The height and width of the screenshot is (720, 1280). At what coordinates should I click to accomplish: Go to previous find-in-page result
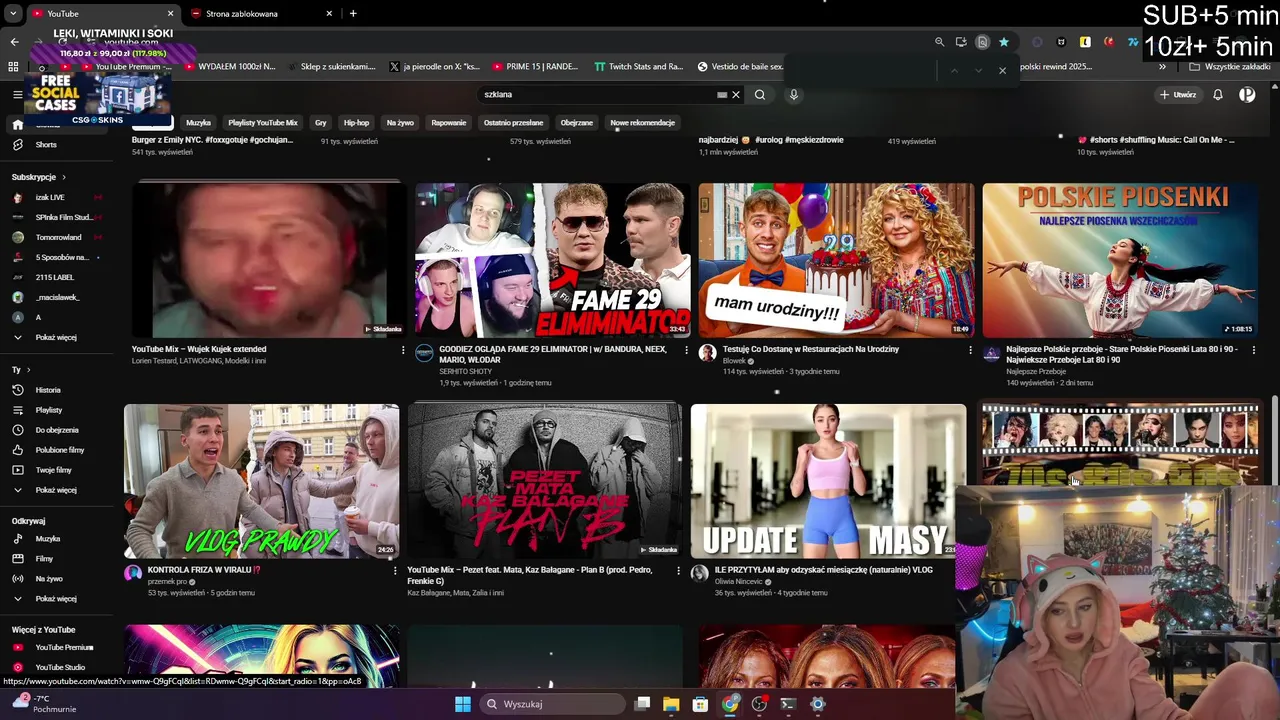tap(954, 71)
